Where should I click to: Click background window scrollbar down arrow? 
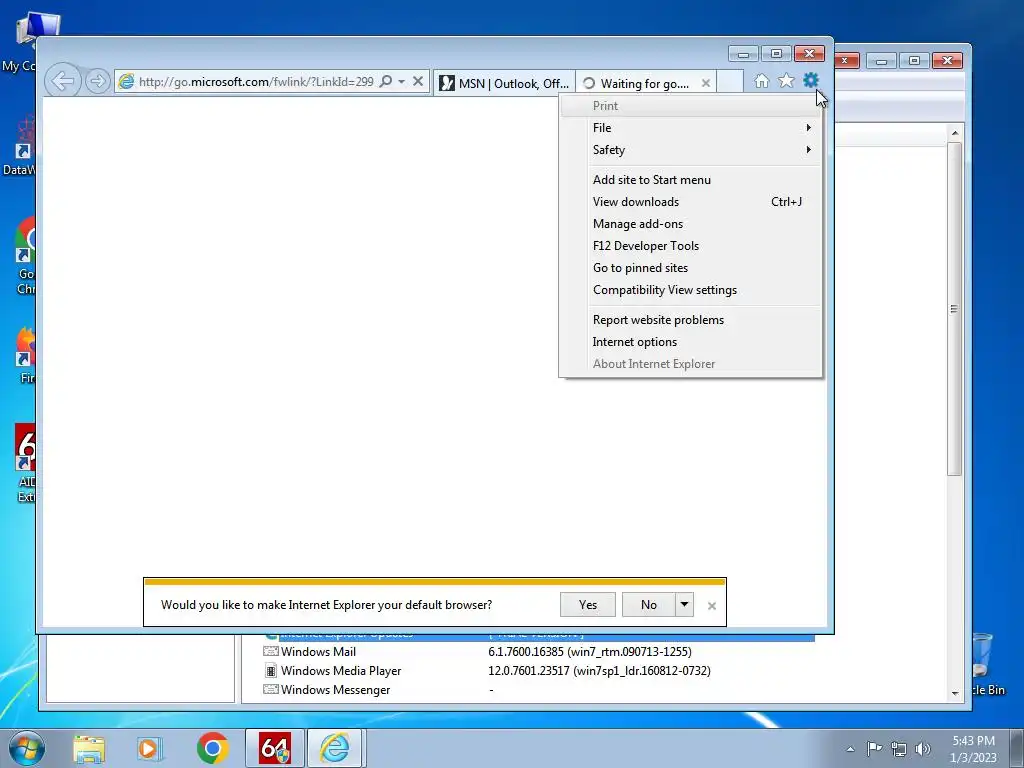pyautogui.click(x=955, y=693)
